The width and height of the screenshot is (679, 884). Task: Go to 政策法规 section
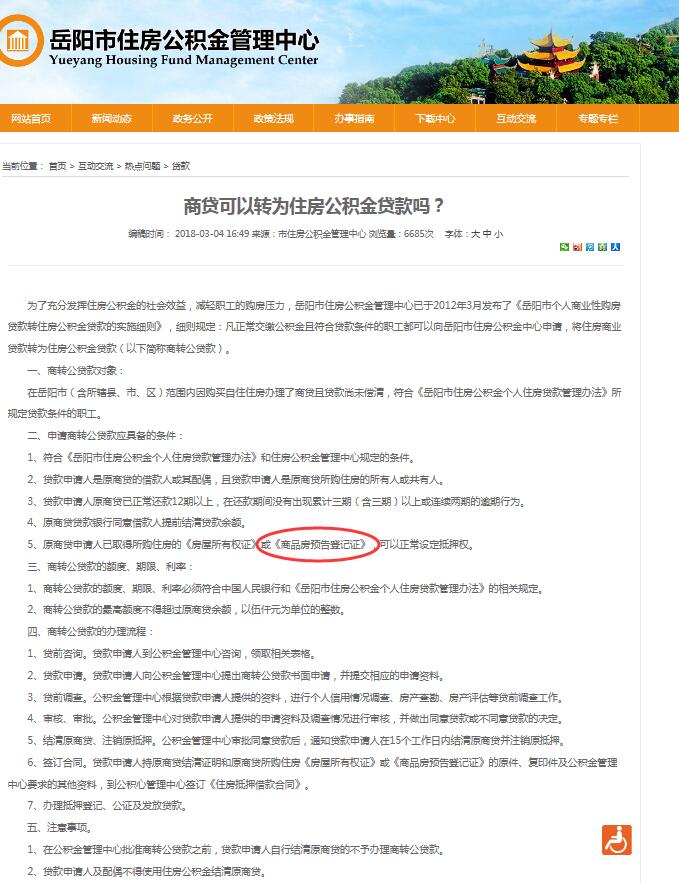pos(273,118)
